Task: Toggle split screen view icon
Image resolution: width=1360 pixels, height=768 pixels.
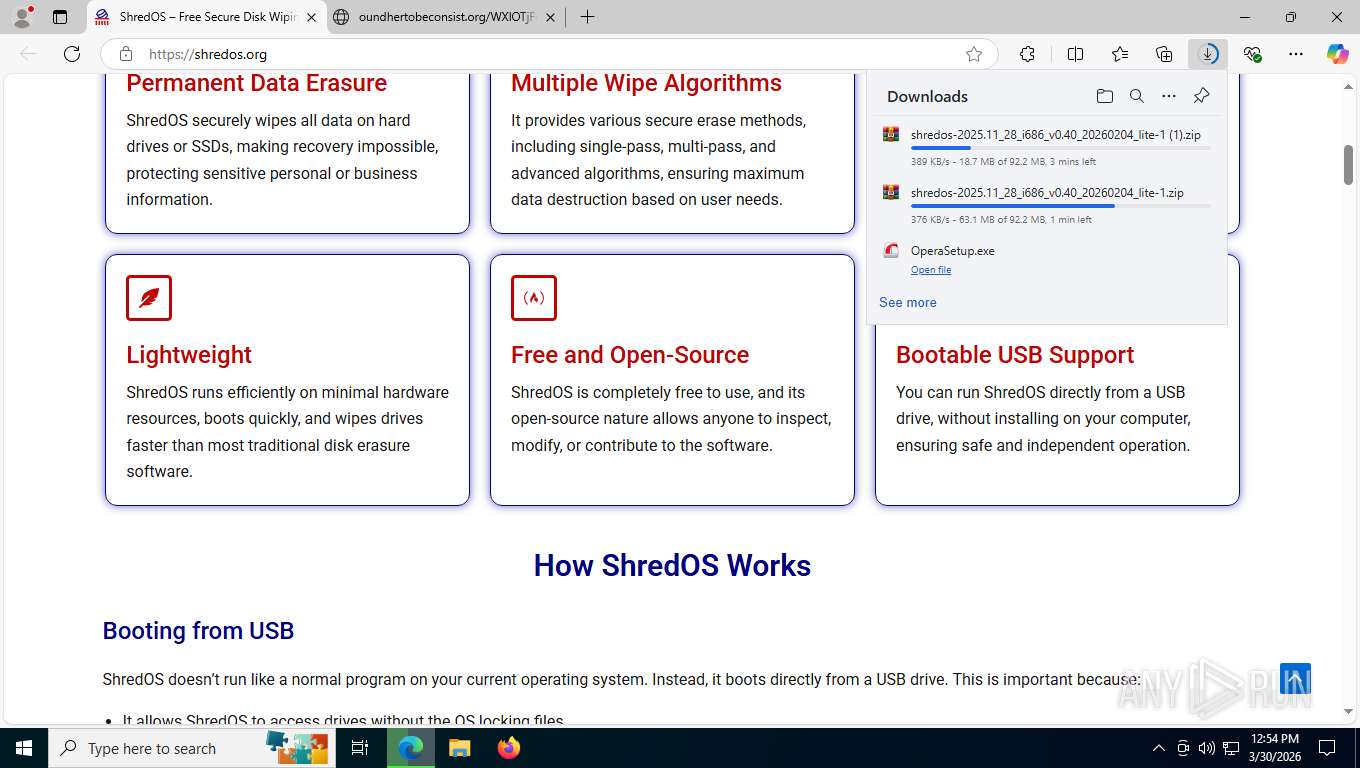Action: click(x=1075, y=54)
